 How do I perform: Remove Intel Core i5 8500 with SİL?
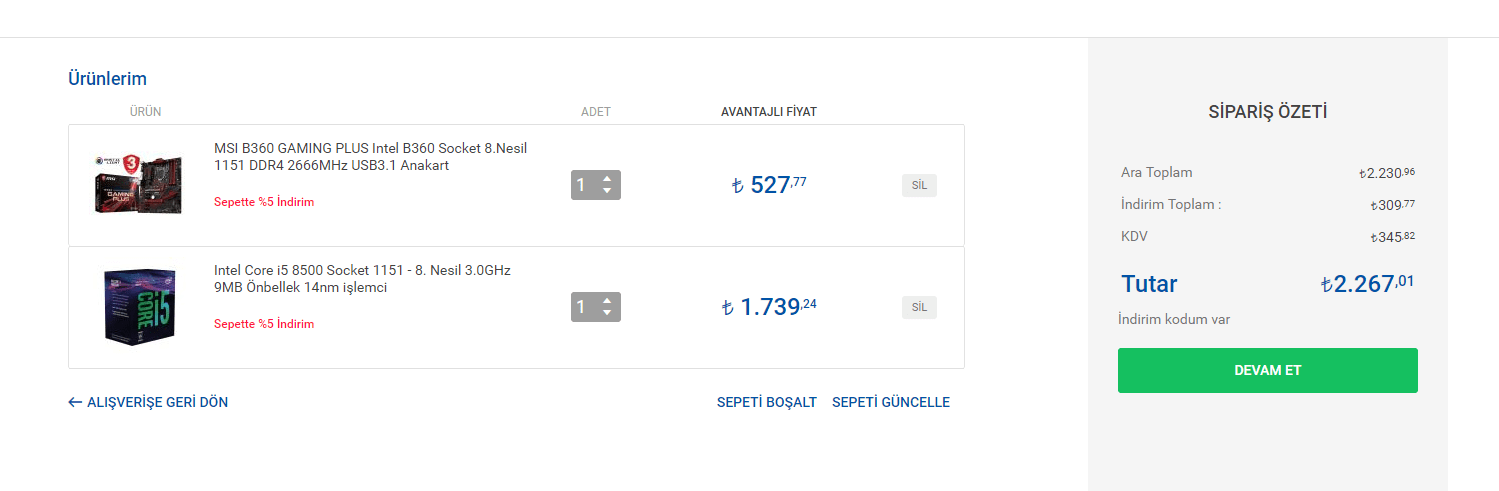coord(919,307)
